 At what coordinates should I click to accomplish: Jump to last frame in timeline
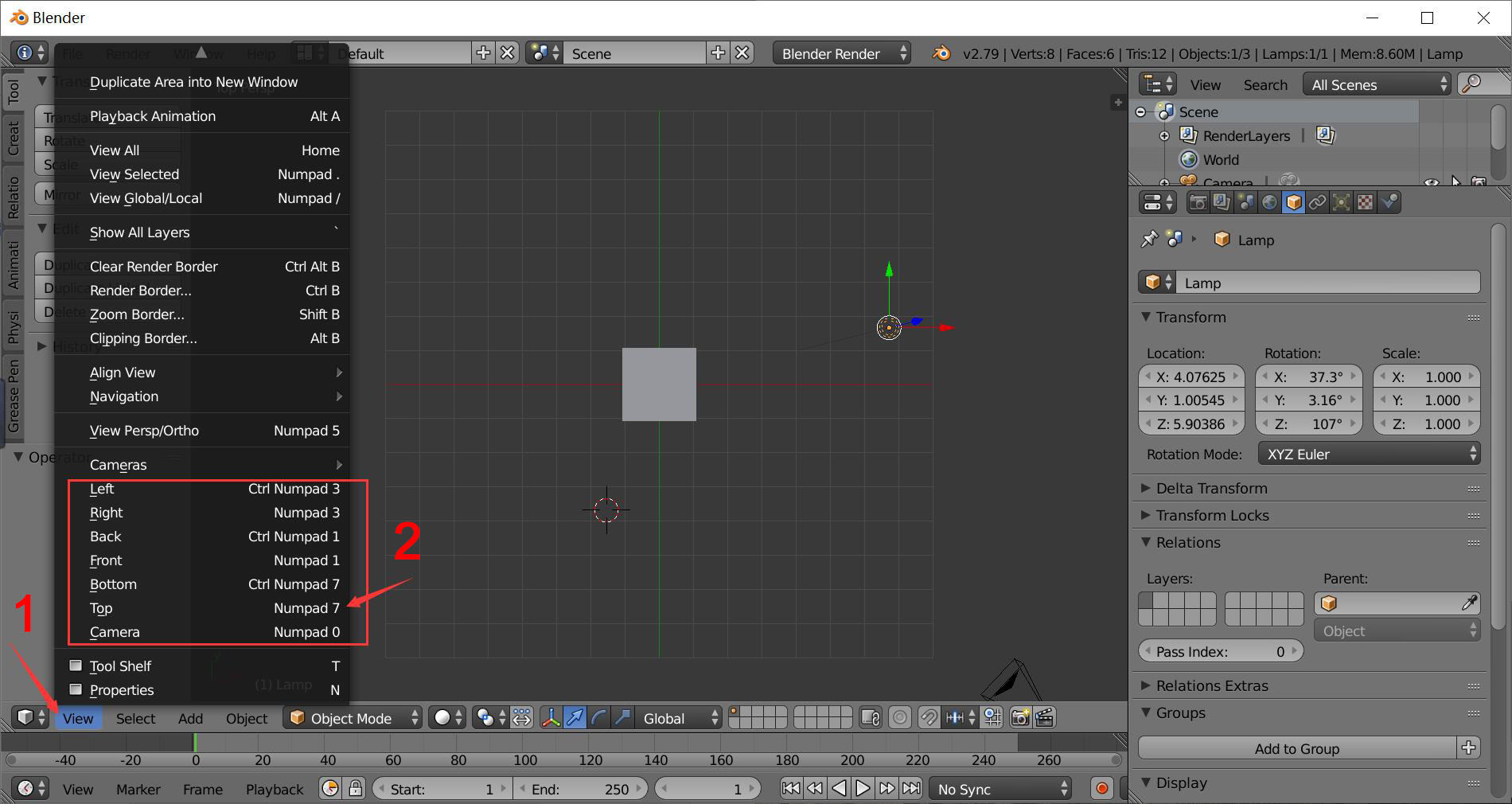[911, 789]
